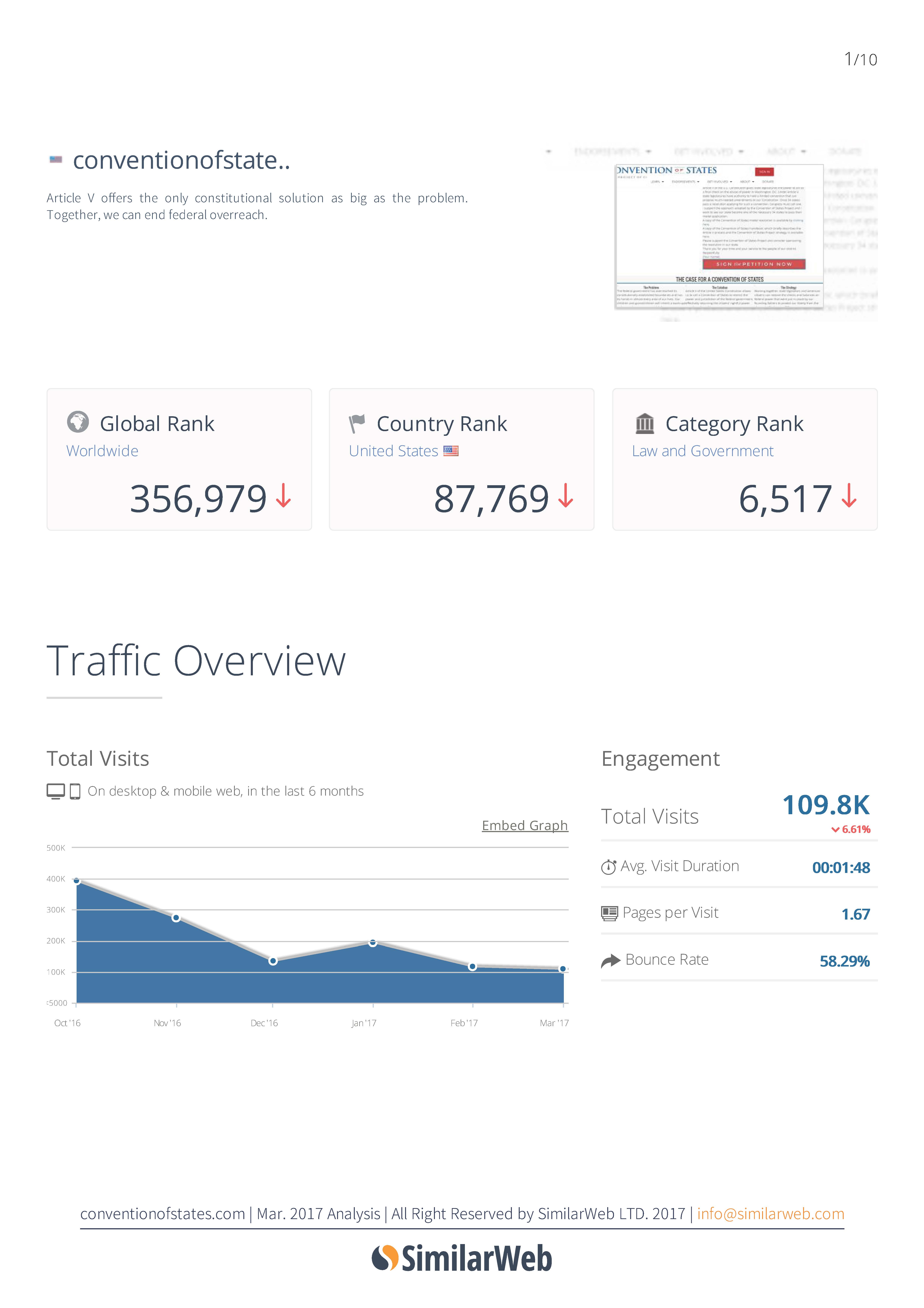Open the United States country link
Viewport: 924px width, 1308px height.
(393, 451)
